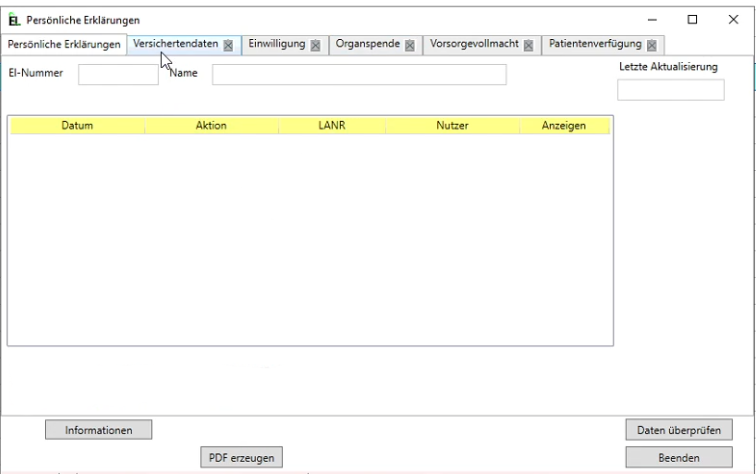Go to the Vorsorgevollmacht tab

(x=474, y=44)
